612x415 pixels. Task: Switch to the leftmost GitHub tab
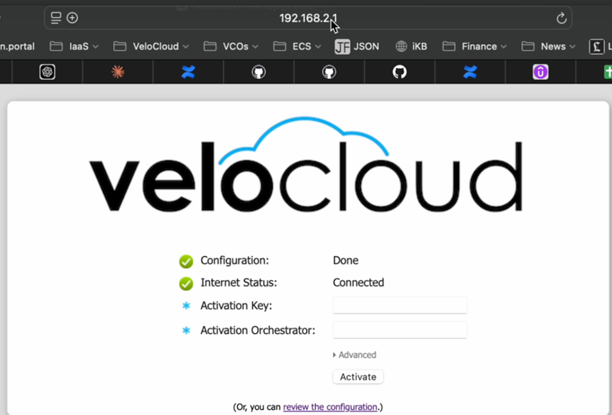(258, 72)
